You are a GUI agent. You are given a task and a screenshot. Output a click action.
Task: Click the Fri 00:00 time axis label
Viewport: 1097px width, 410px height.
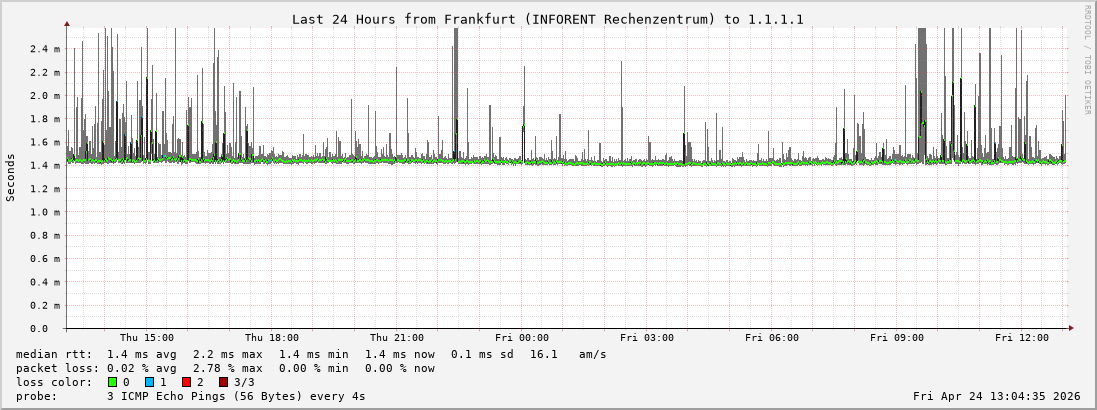coord(521,338)
